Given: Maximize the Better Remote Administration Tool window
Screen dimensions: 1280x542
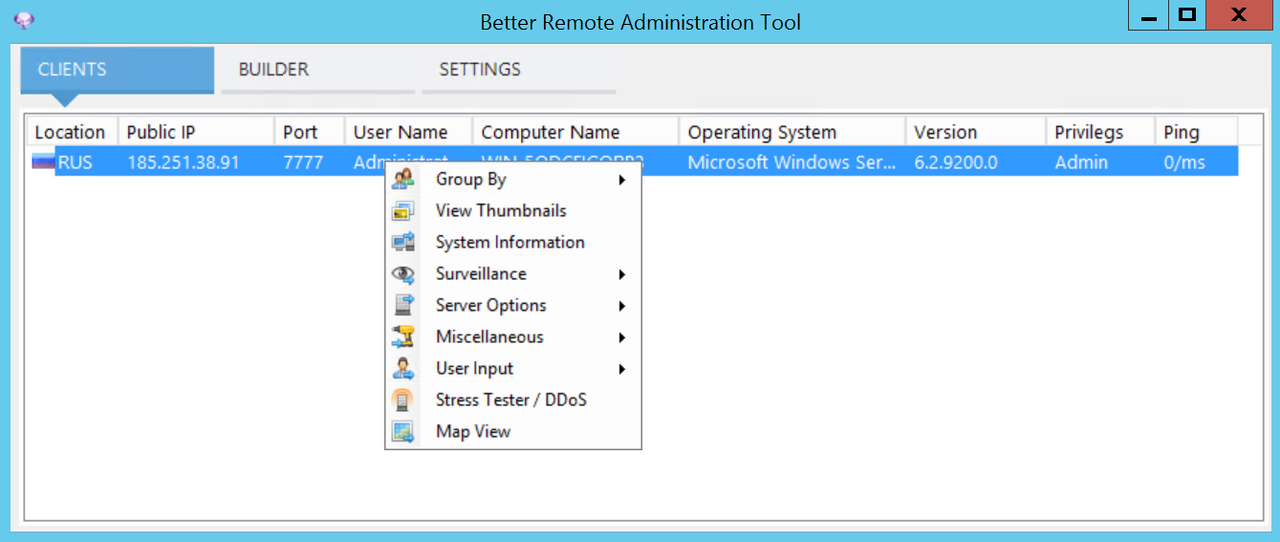Looking at the screenshot, I should [1187, 15].
